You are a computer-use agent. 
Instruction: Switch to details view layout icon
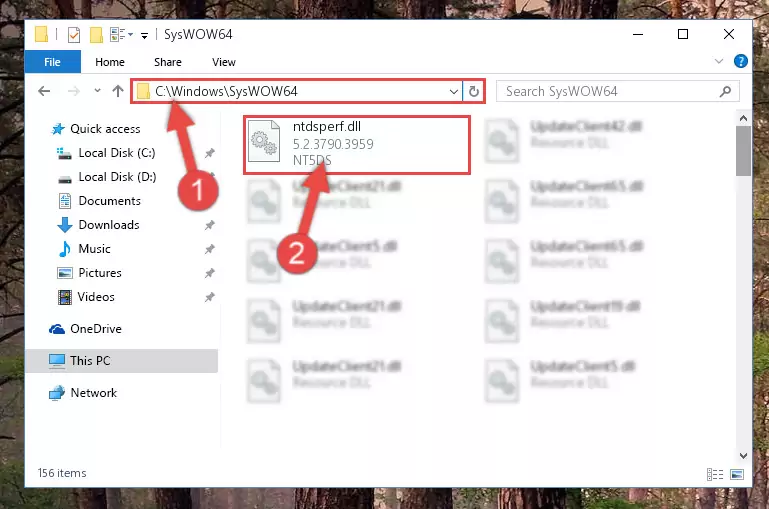715,474
